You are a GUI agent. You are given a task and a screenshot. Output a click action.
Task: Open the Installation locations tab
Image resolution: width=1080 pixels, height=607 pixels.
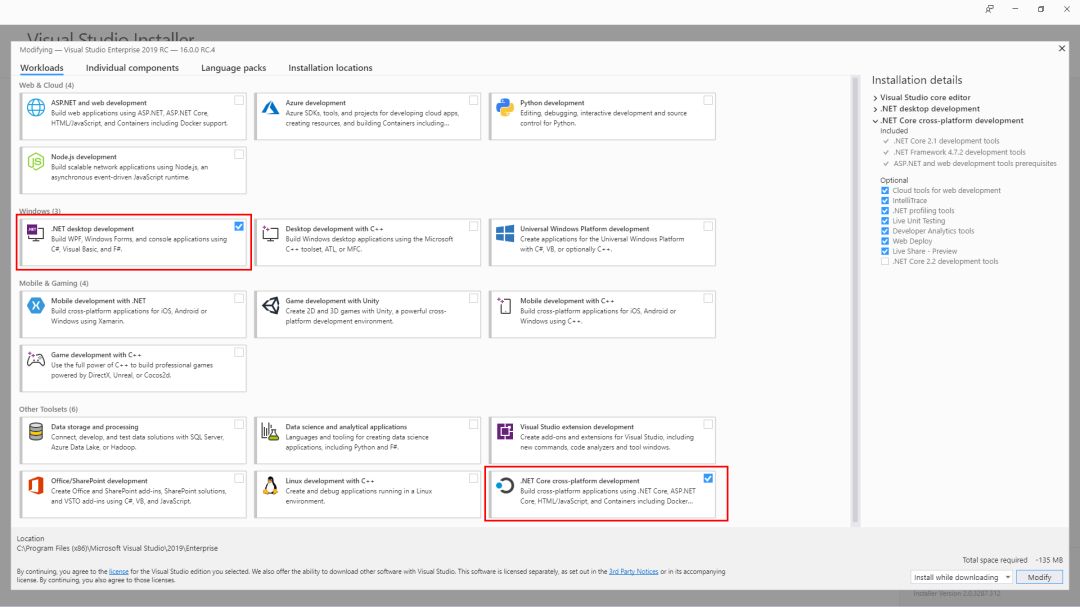[x=330, y=68]
